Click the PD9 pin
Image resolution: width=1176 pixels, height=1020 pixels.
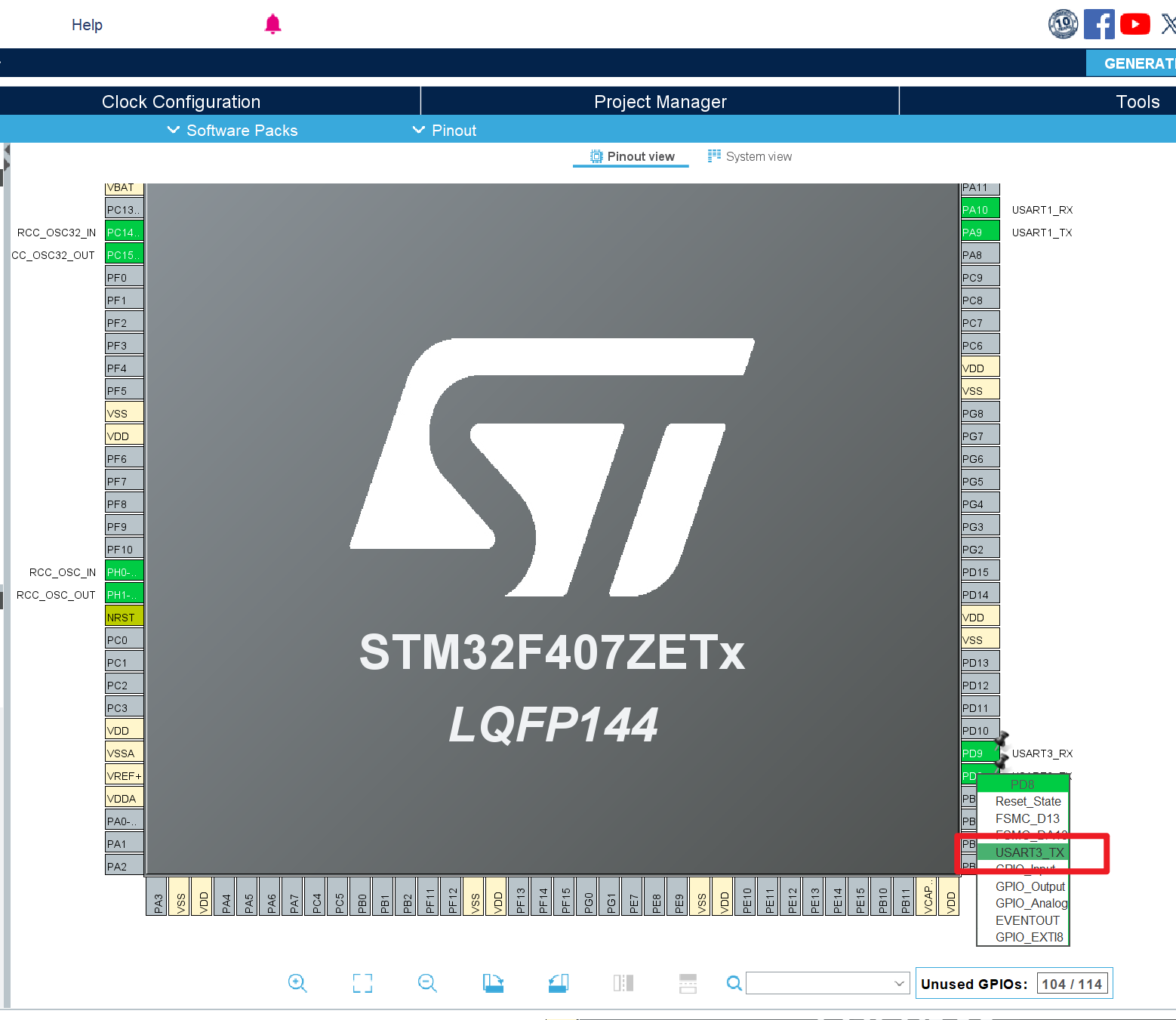981,753
